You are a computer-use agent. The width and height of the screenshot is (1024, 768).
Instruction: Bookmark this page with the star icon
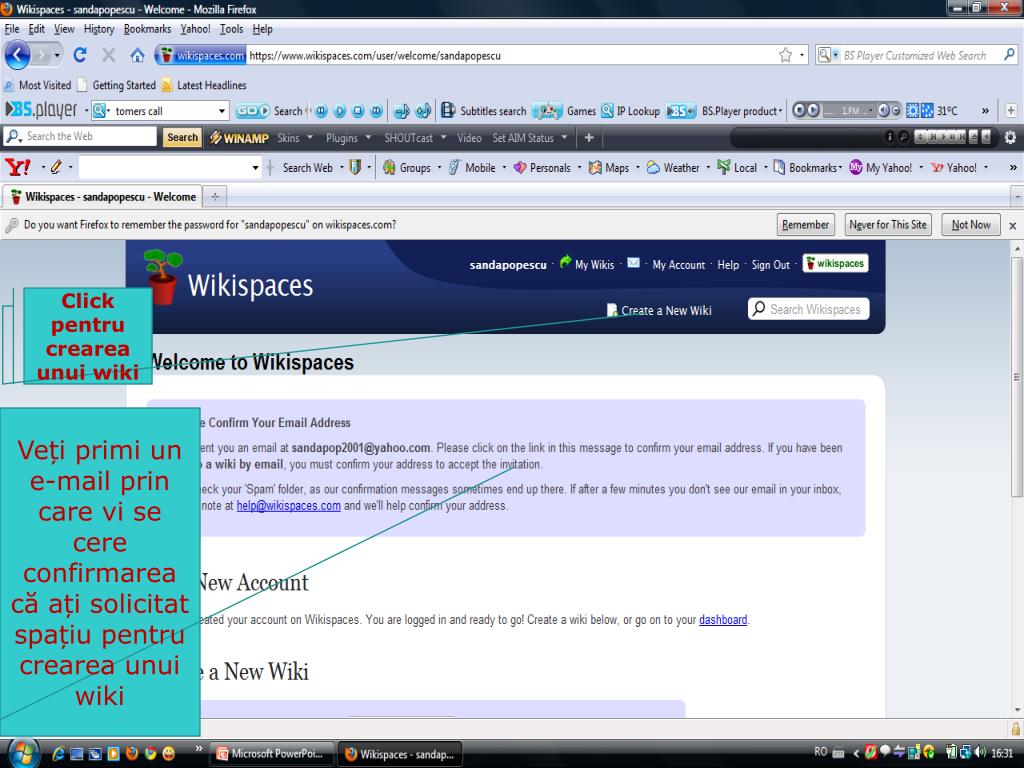pyautogui.click(x=786, y=56)
